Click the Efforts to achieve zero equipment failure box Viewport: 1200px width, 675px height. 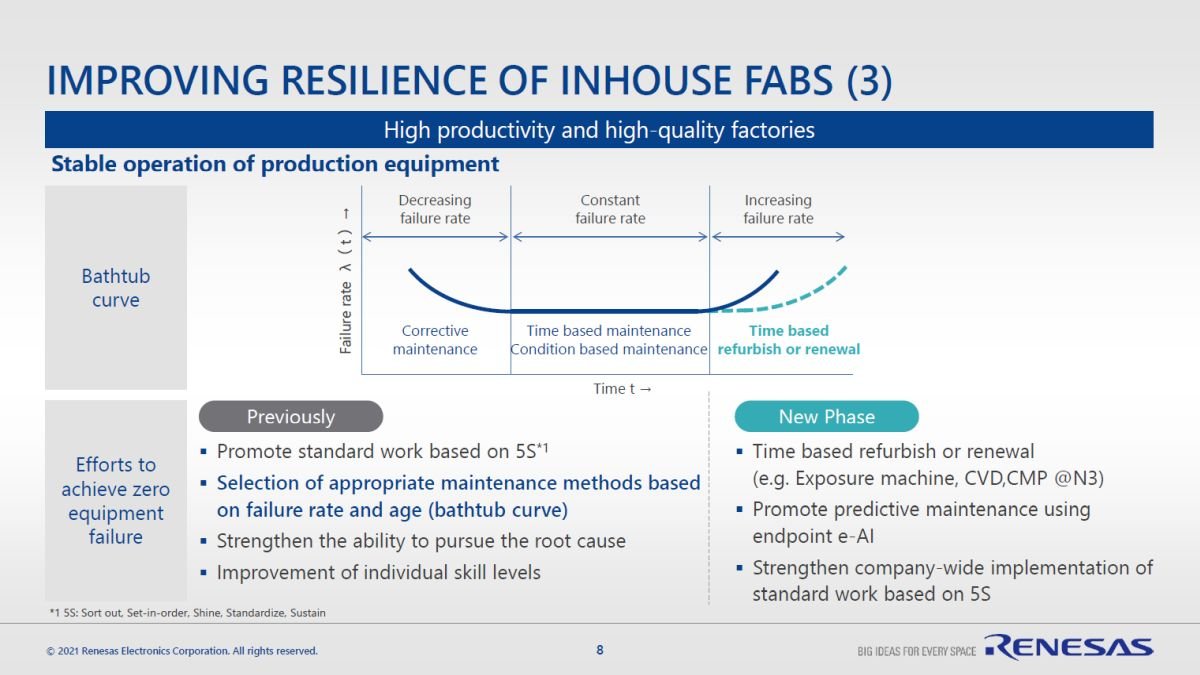(116, 501)
